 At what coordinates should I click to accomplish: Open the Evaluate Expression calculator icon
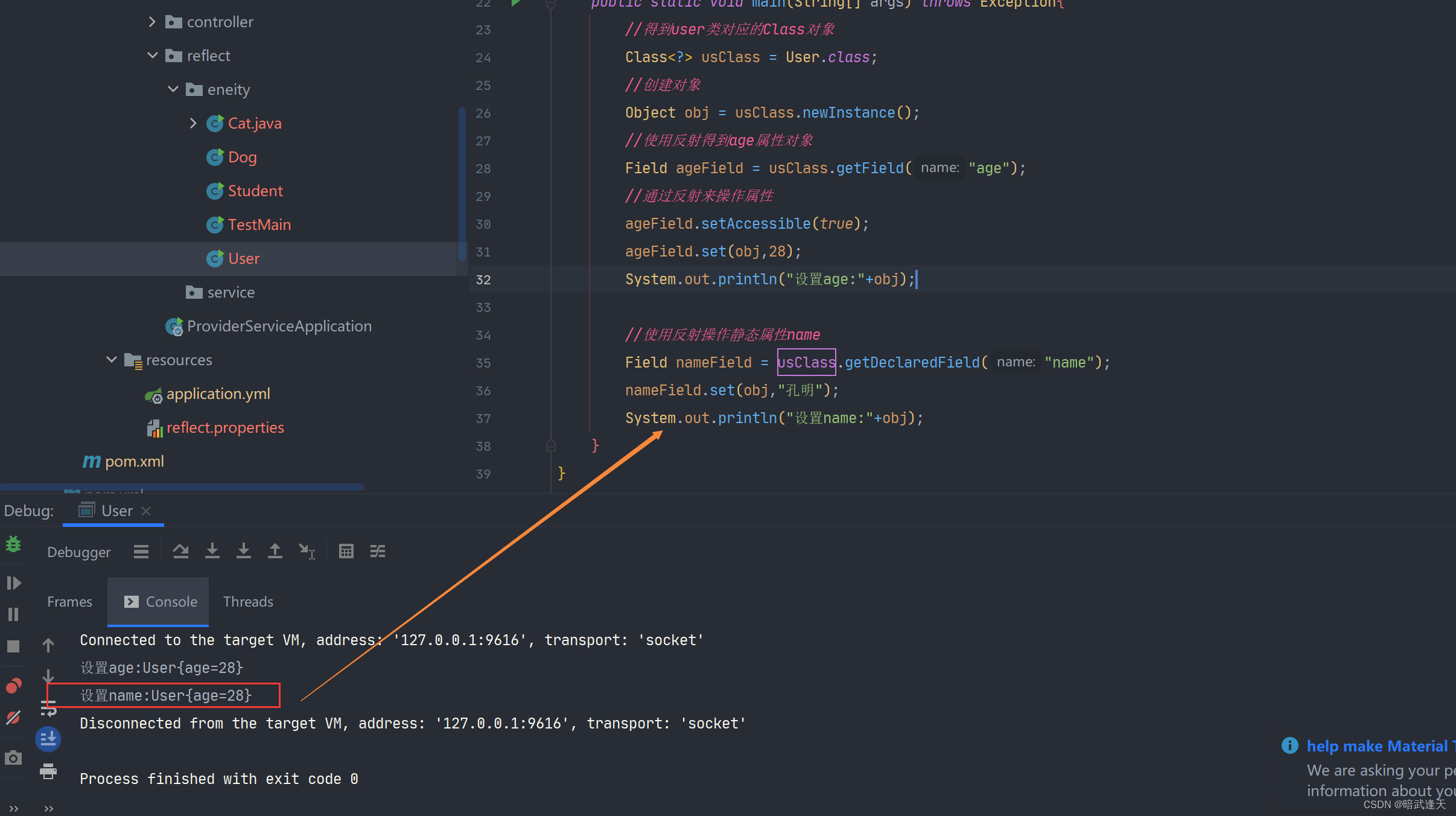[x=346, y=551]
